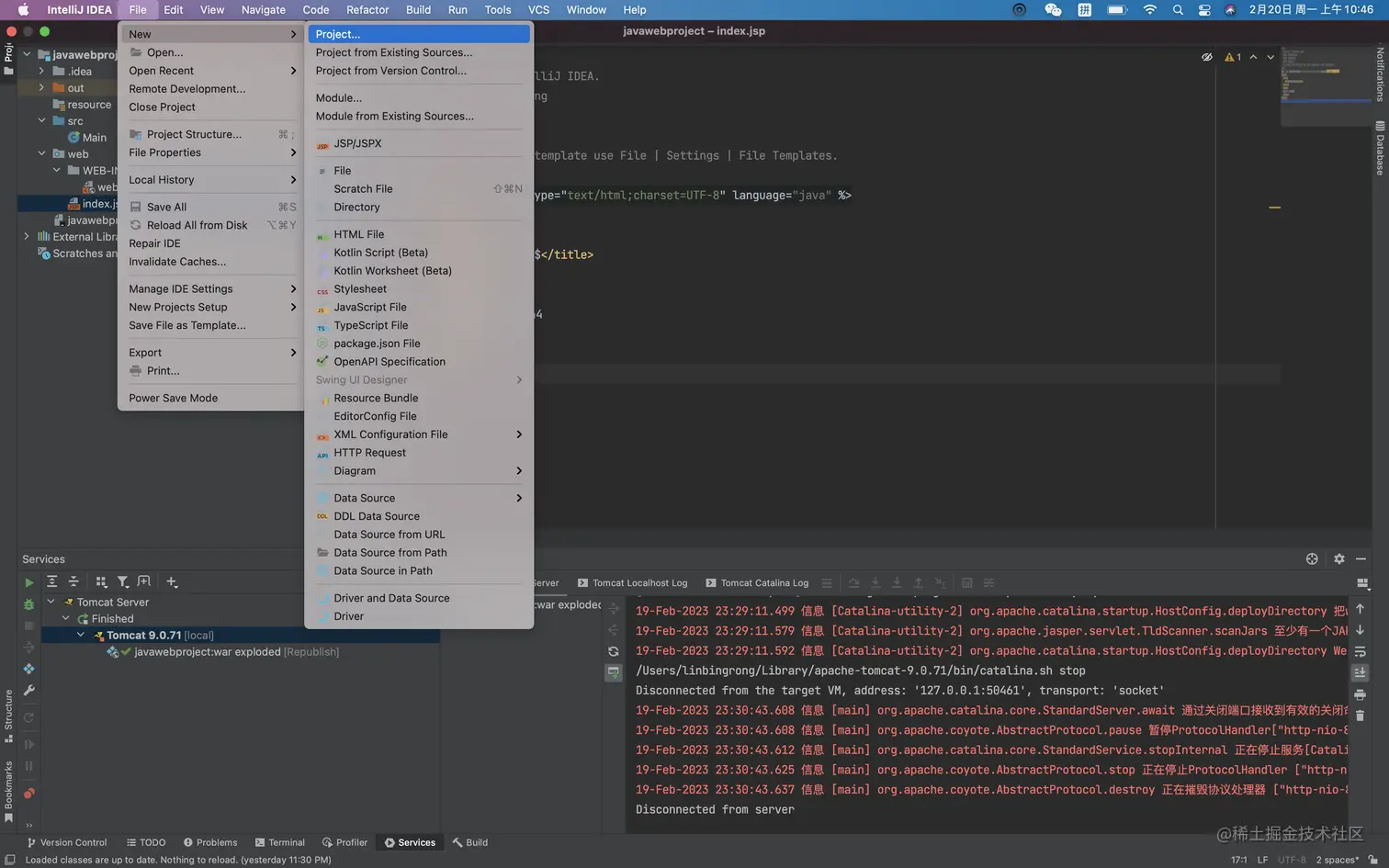1389x868 pixels.
Task: Click the red breakpoints icon in Services sidebar
Action: (28, 794)
